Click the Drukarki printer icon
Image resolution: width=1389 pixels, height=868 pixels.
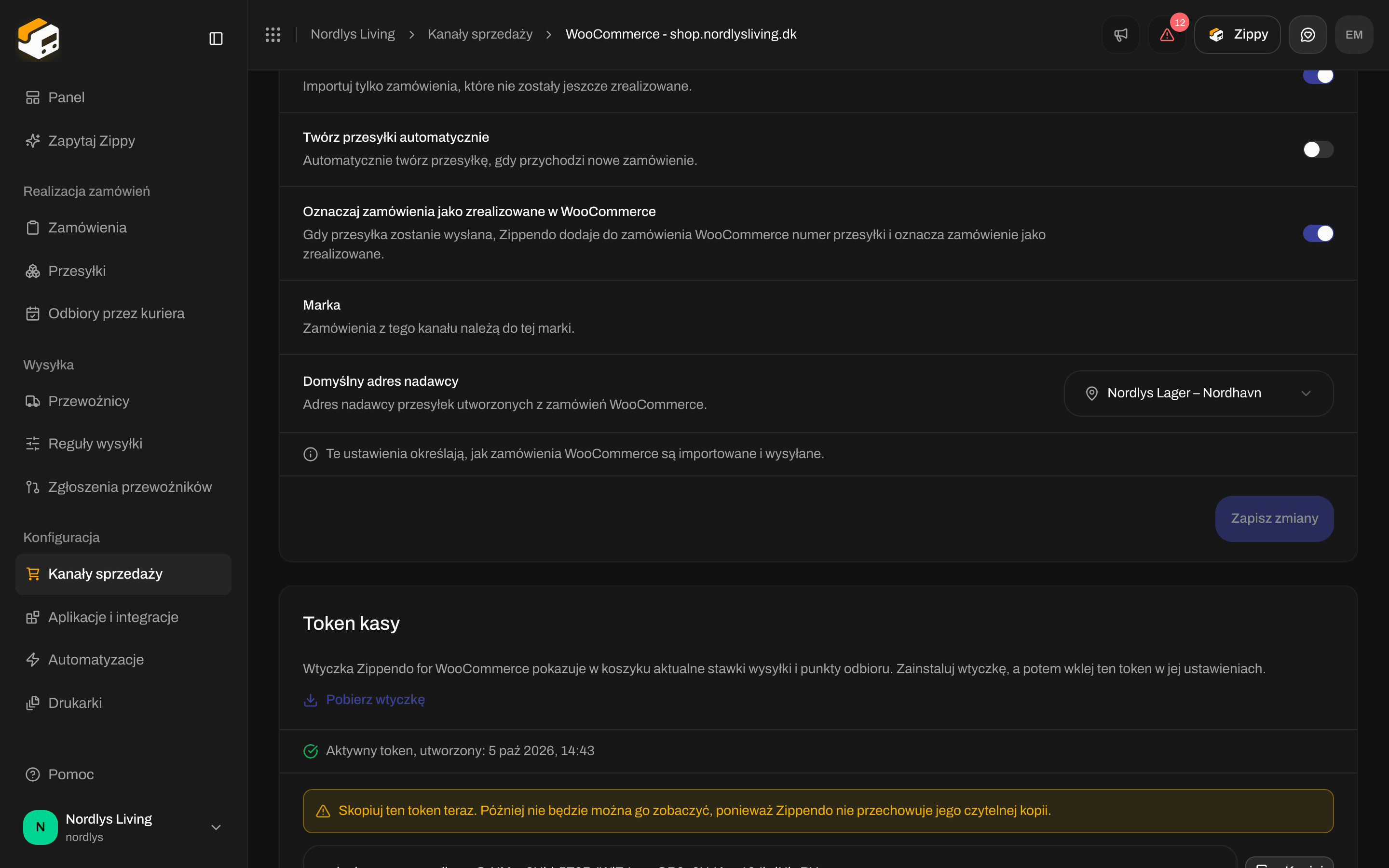(33, 703)
